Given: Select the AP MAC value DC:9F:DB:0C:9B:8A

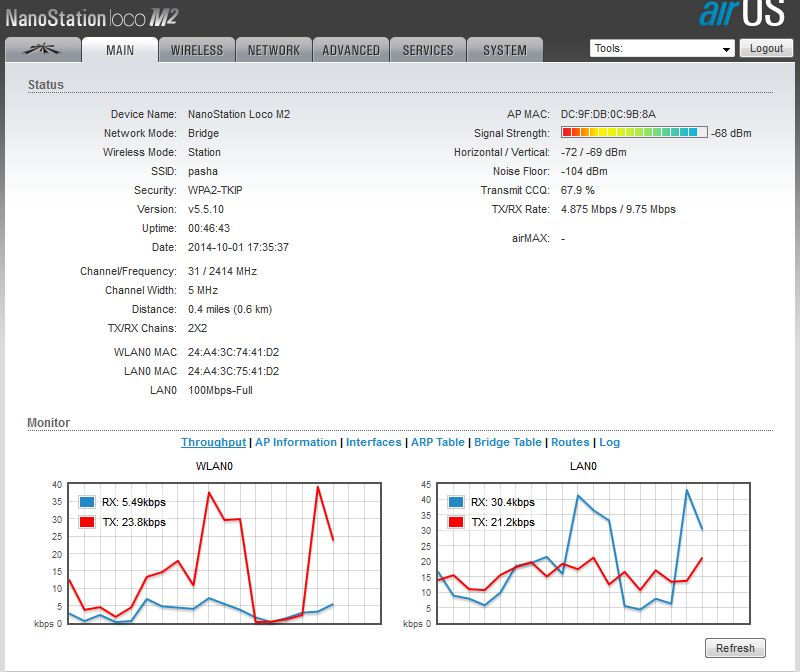Looking at the screenshot, I should pyautogui.click(x=608, y=114).
